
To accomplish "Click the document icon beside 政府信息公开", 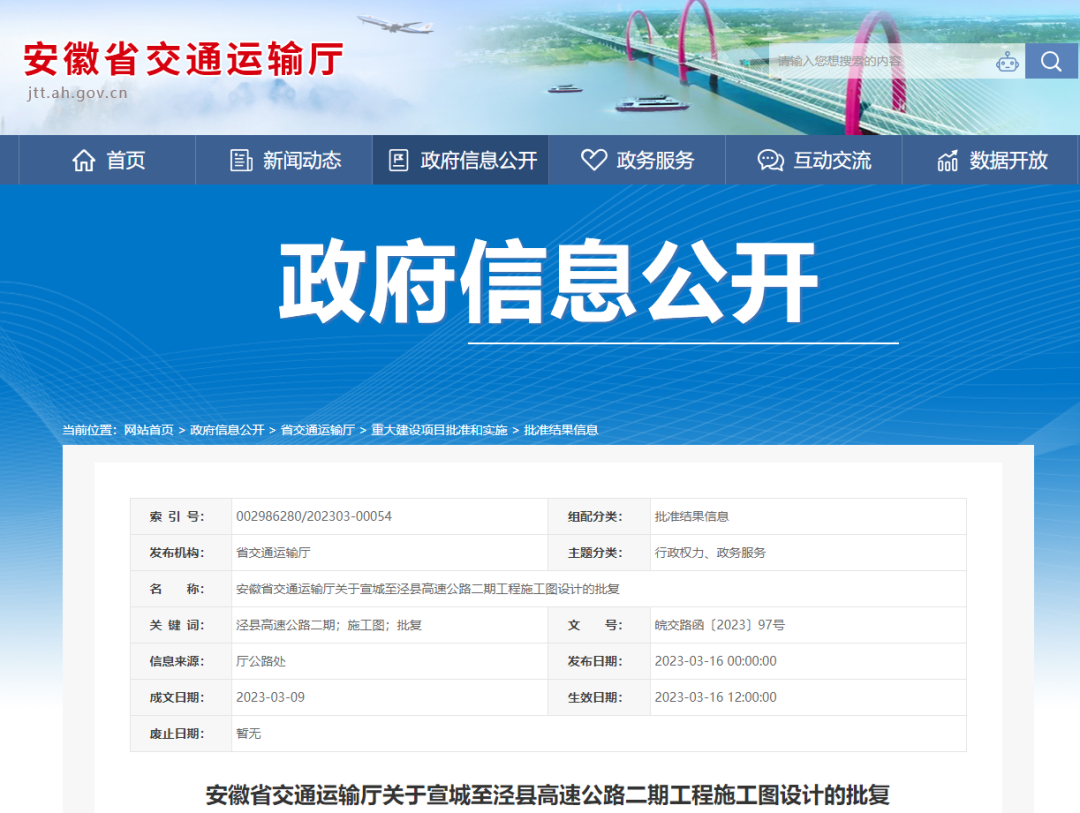I will pyautogui.click(x=401, y=159).
